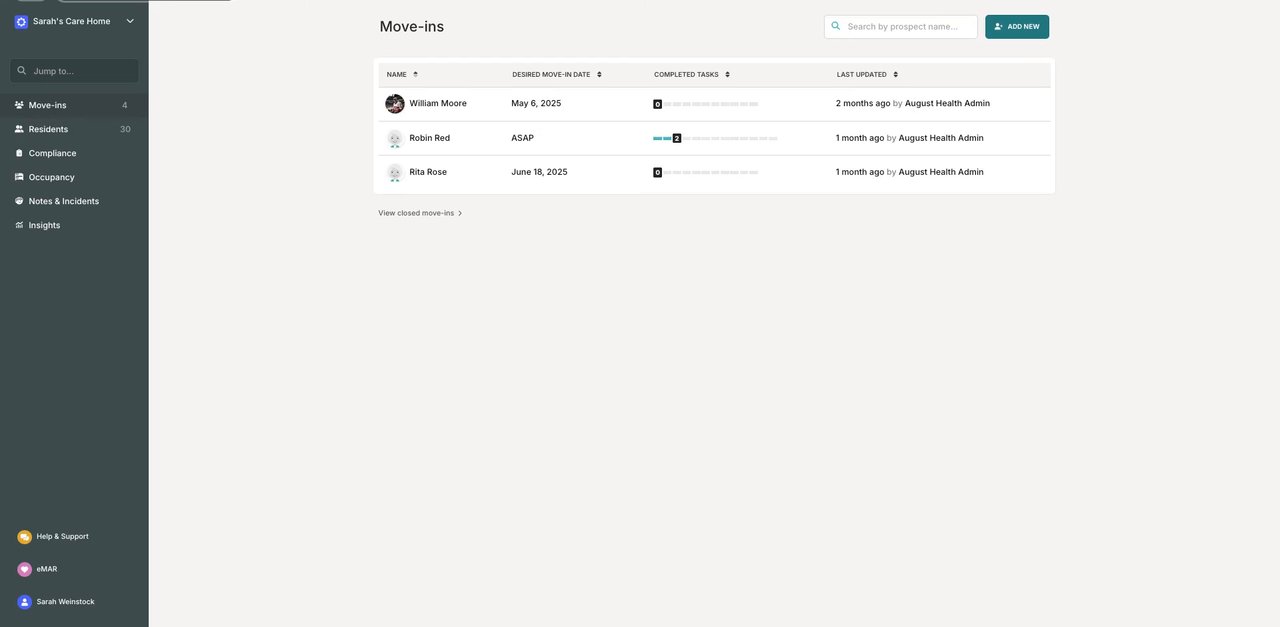Screen dimensions: 1280x627
Task: Open the Occupancy page
Action: 51,177
